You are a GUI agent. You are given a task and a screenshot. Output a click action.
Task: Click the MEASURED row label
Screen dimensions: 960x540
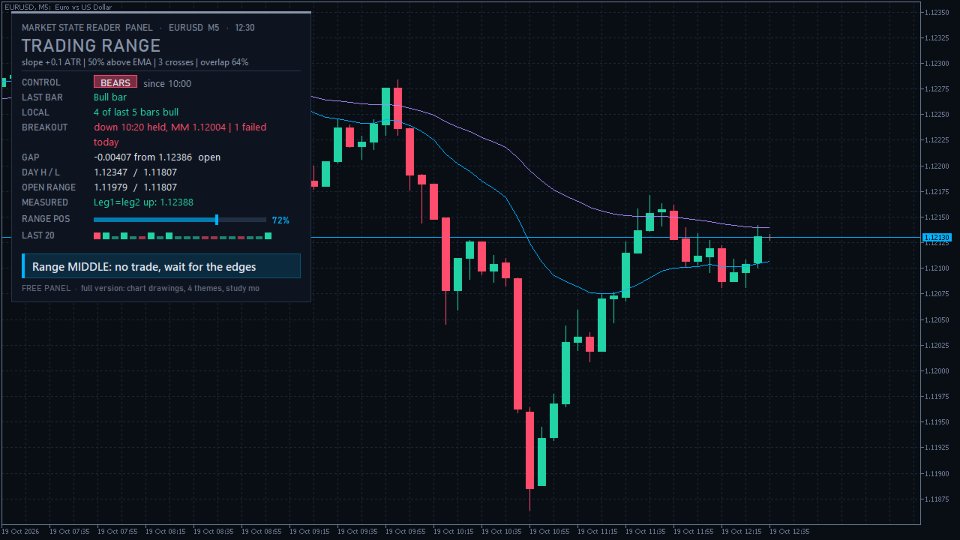[45, 202]
